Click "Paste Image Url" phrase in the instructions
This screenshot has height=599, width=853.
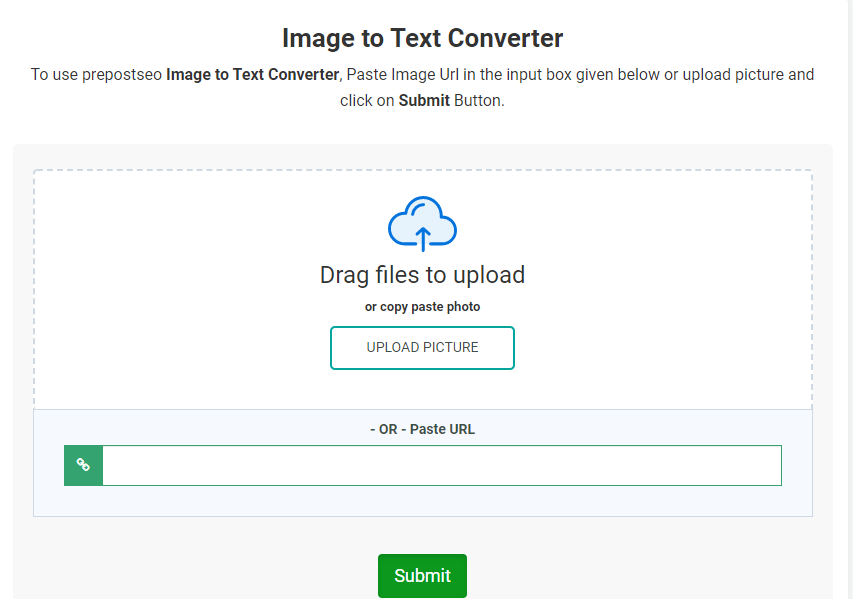(402, 75)
